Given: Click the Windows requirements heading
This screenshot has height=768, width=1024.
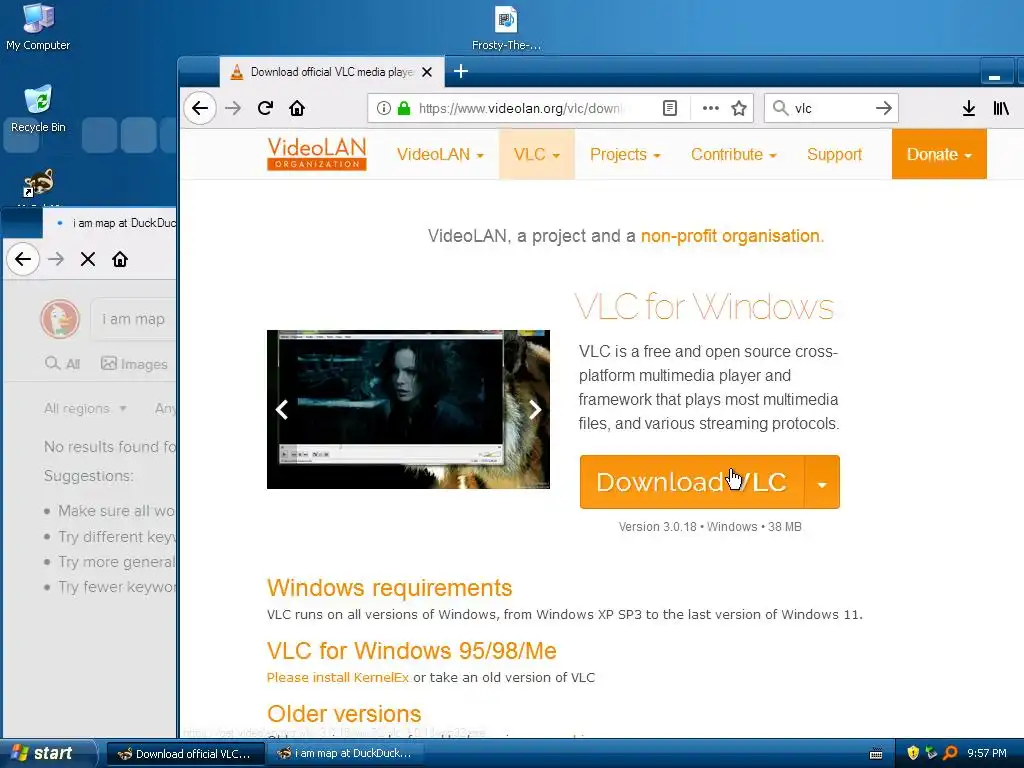Looking at the screenshot, I should pos(389,588).
